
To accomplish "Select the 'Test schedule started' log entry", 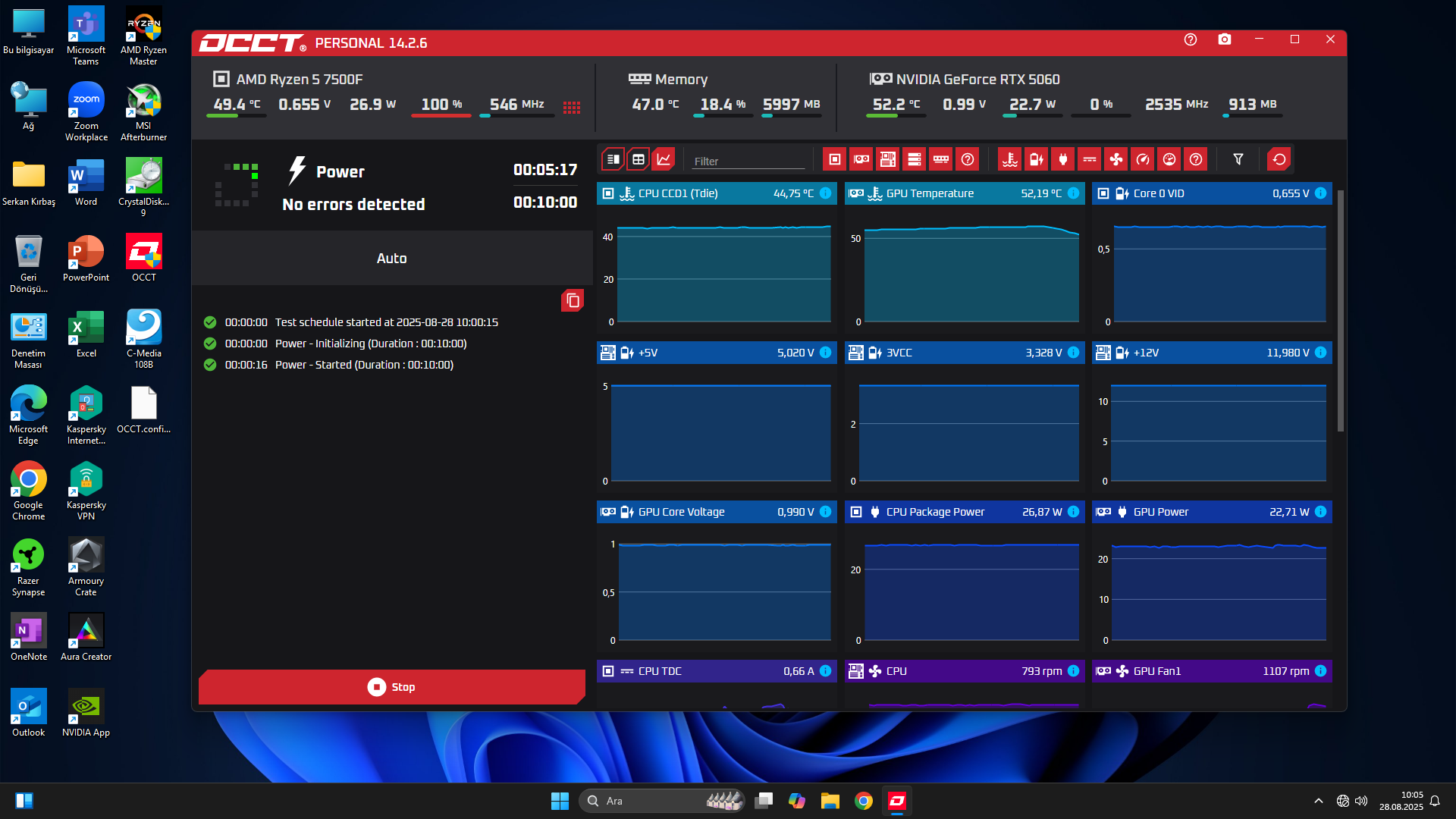I will (351, 322).
